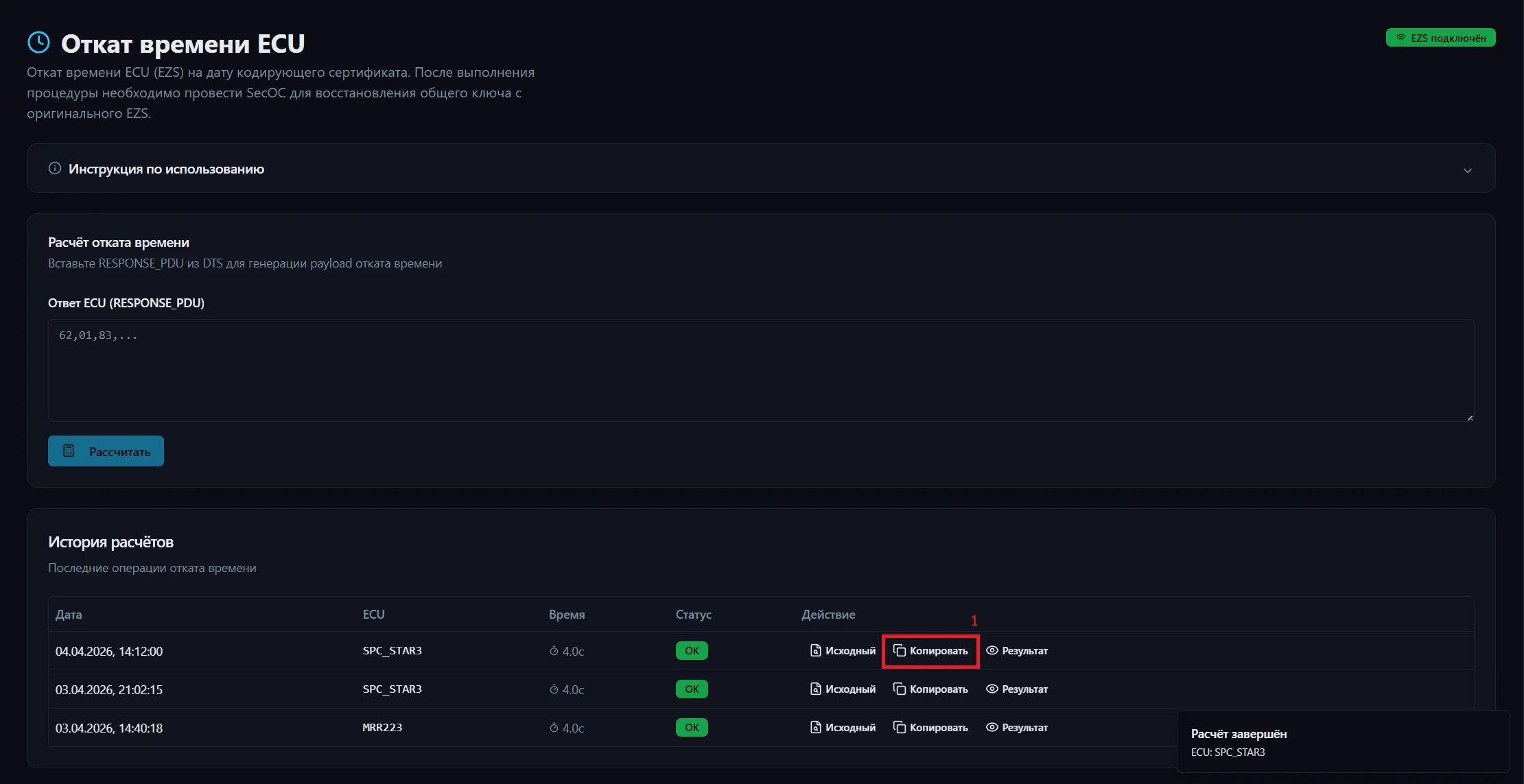
Task: Click the Расчёт завершён notification toast
Action: point(1343,741)
